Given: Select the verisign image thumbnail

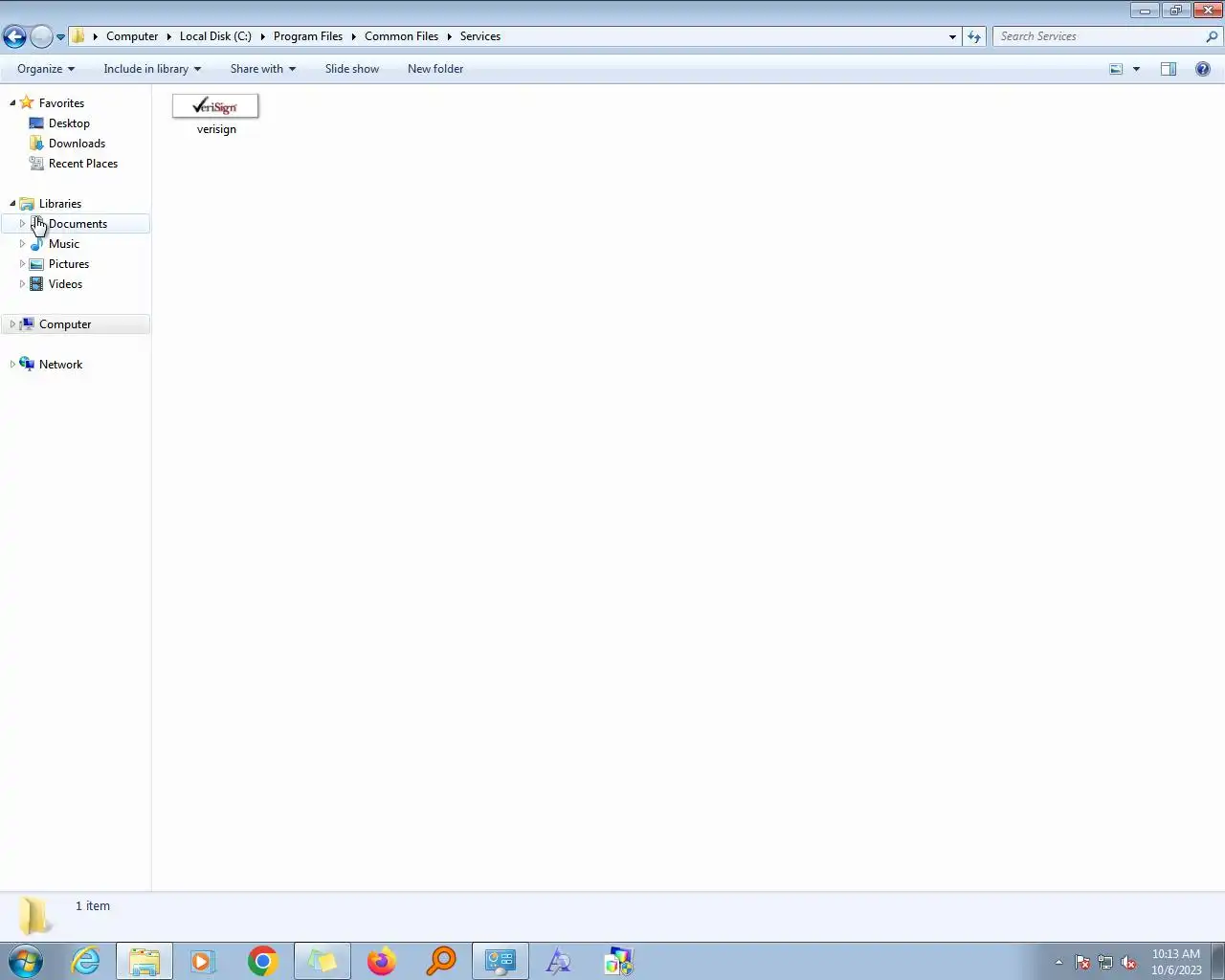Looking at the screenshot, I should coord(215,106).
